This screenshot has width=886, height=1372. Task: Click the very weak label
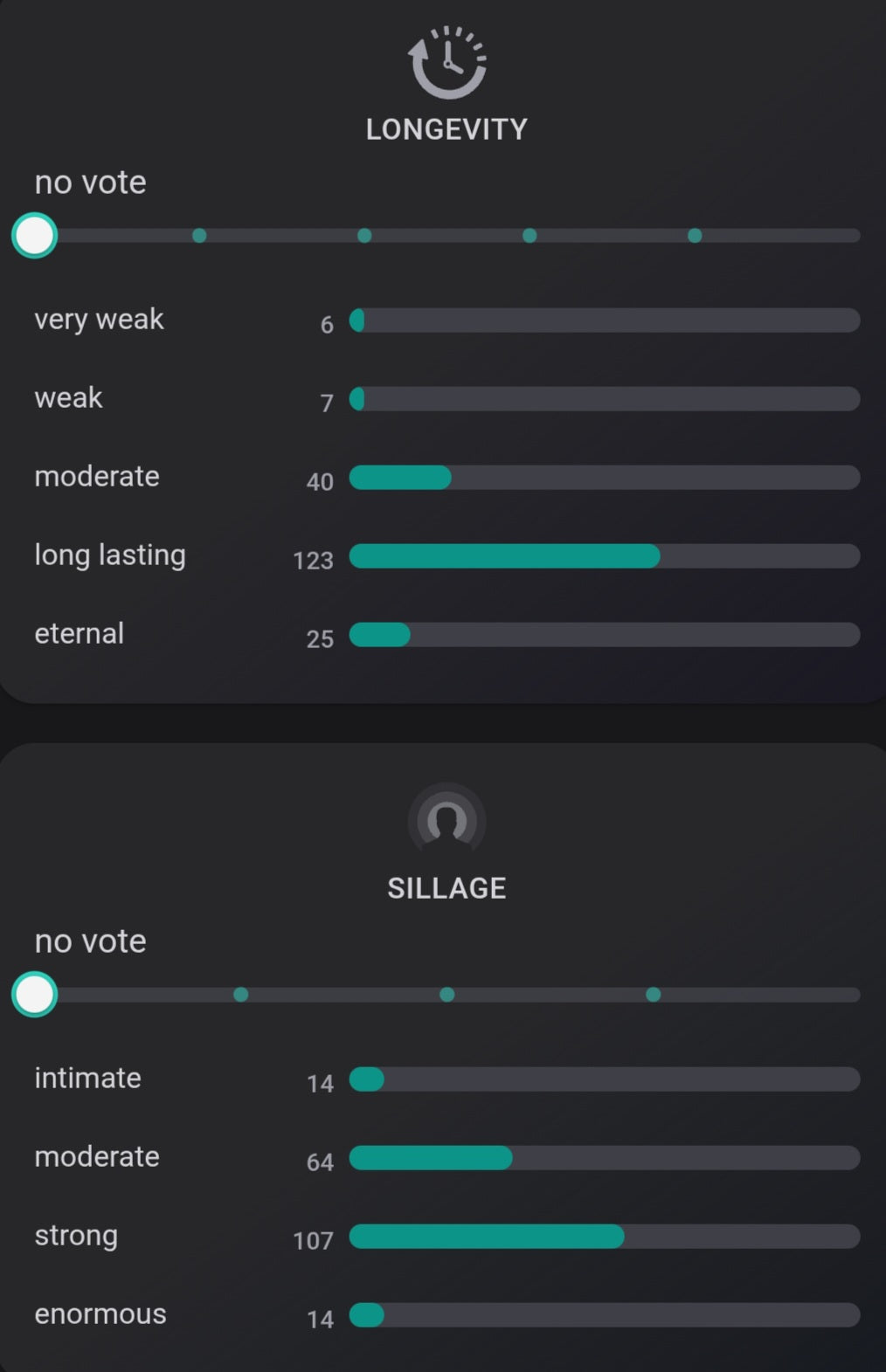[99, 320]
